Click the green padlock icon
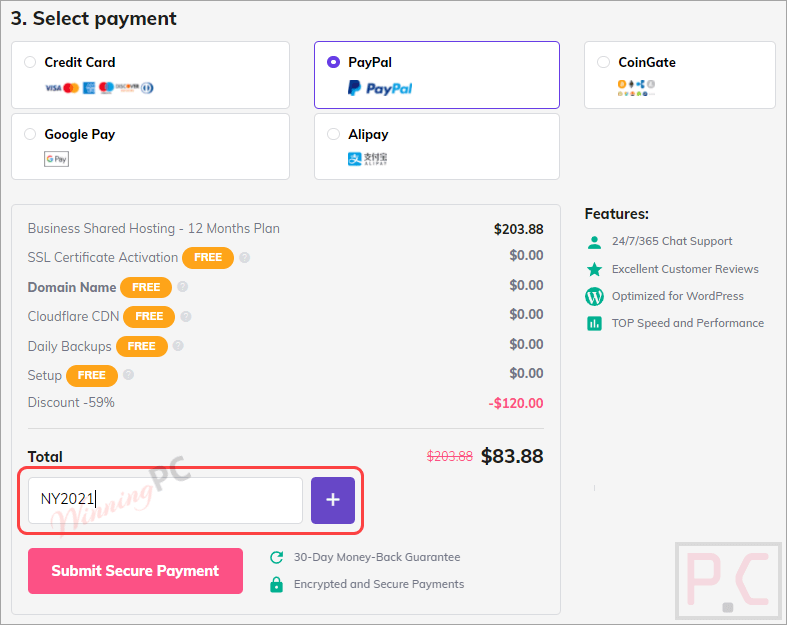The image size is (787, 625). pyautogui.click(x=277, y=584)
